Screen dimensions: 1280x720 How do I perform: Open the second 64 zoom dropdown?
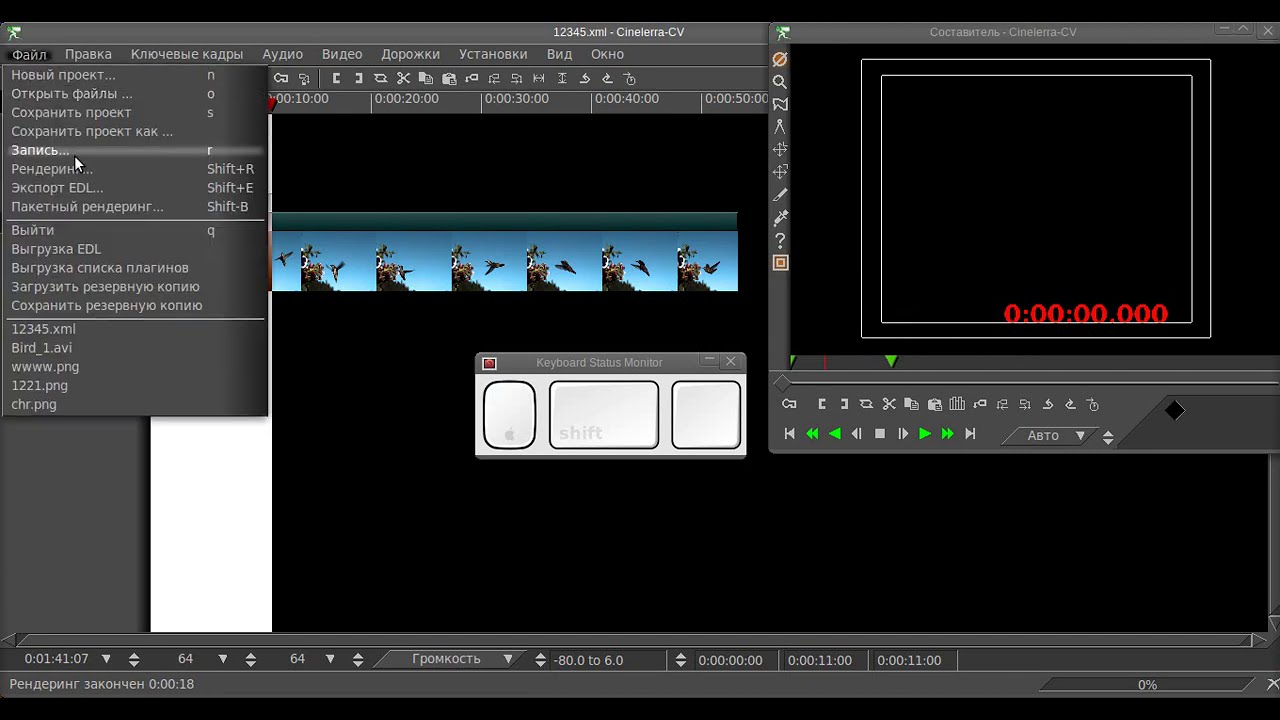click(x=330, y=660)
